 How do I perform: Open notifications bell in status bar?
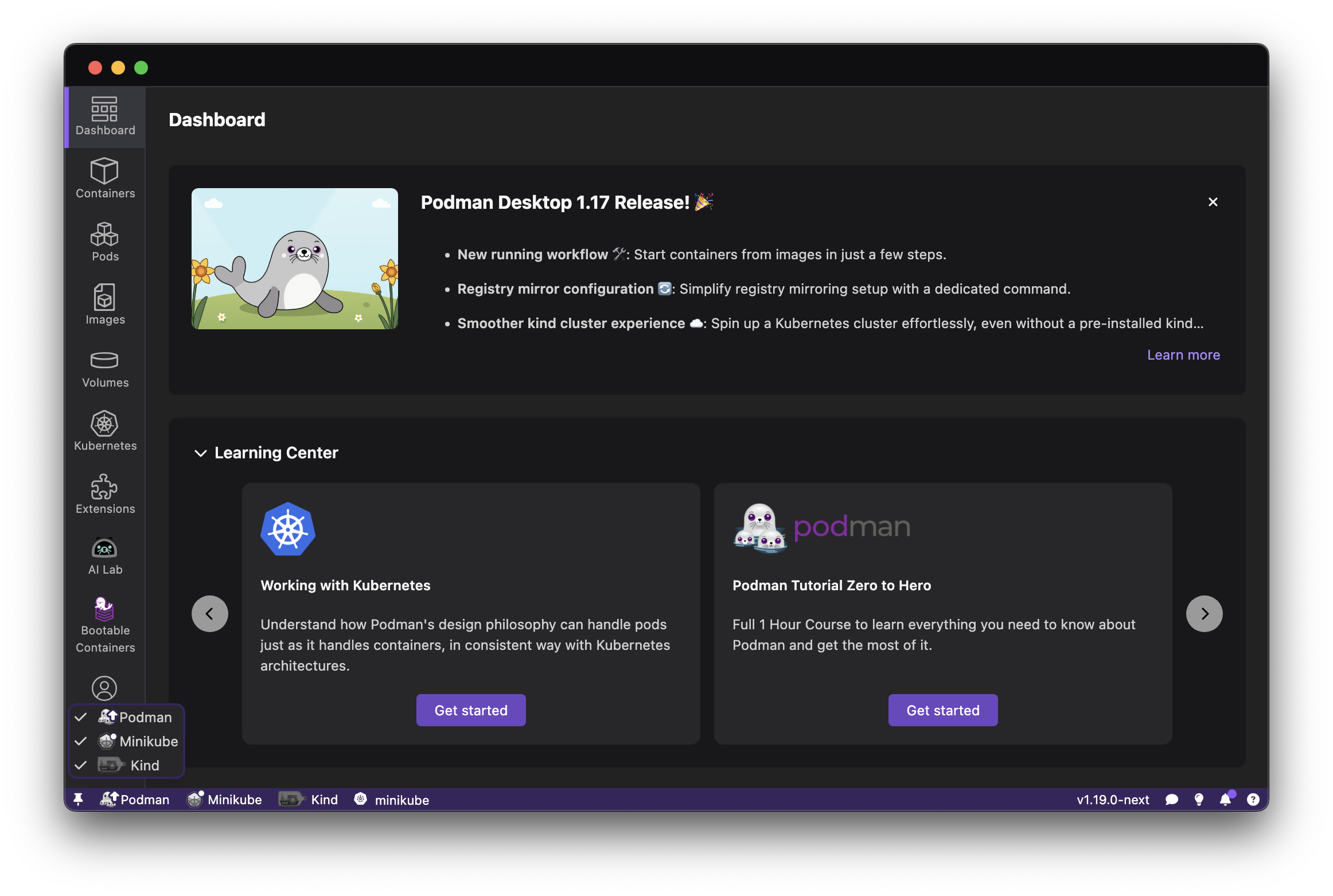click(1225, 800)
